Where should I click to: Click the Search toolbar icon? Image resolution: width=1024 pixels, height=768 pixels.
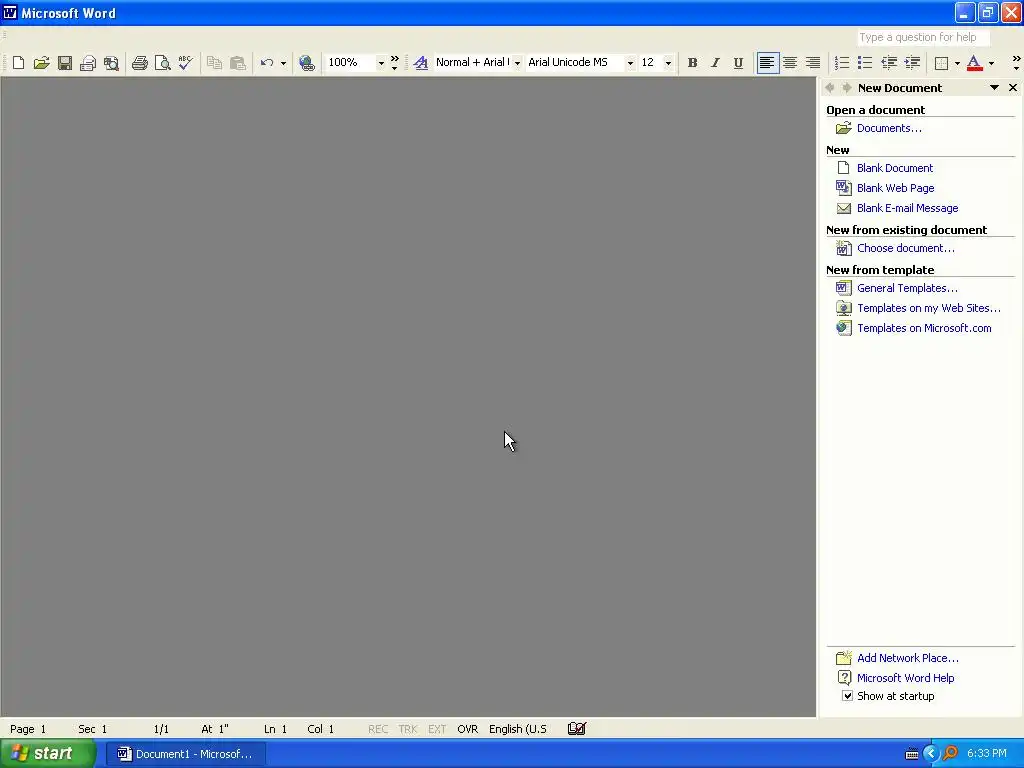coord(112,63)
